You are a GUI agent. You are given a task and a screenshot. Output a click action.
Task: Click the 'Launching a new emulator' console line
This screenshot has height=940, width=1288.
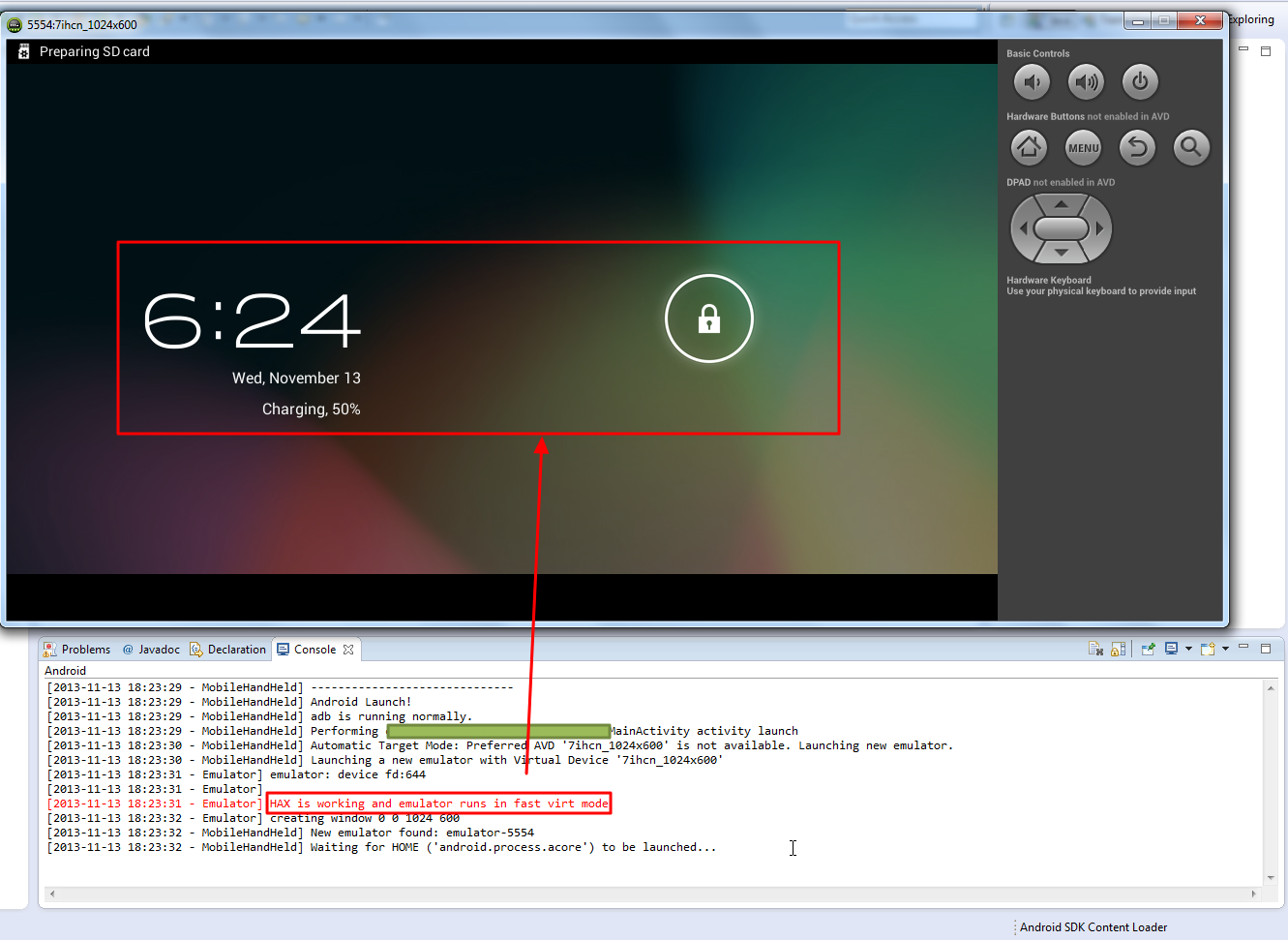coord(517,760)
